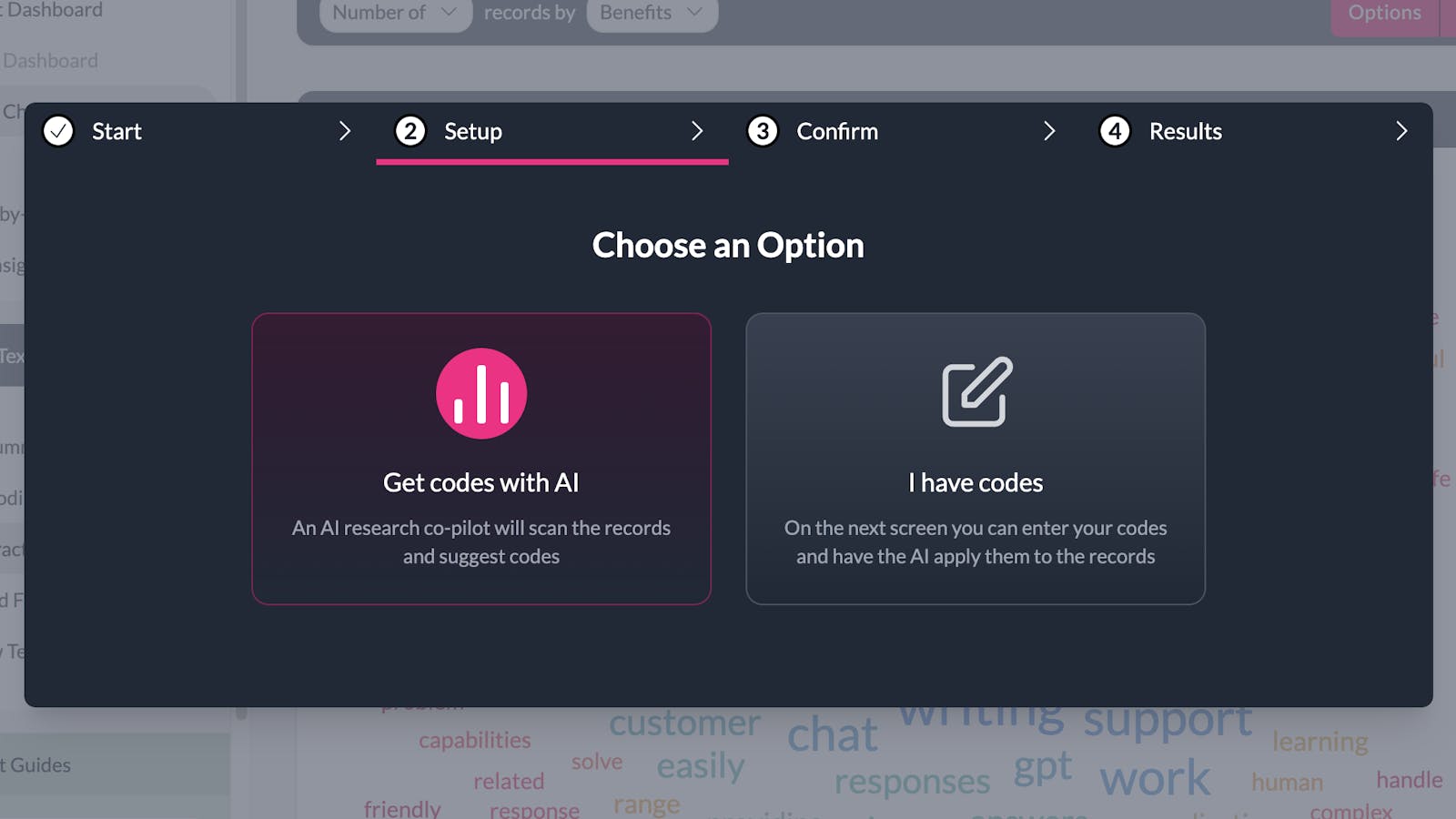Click the chevron arrow after the Start step
Viewport: 1456px width, 819px height.
346,131
